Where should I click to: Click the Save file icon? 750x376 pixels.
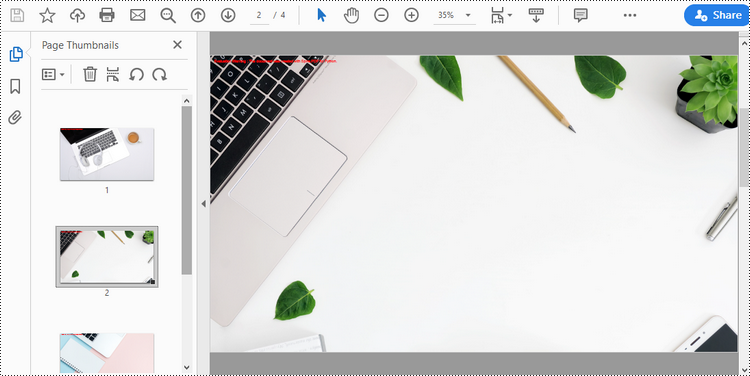(17, 15)
